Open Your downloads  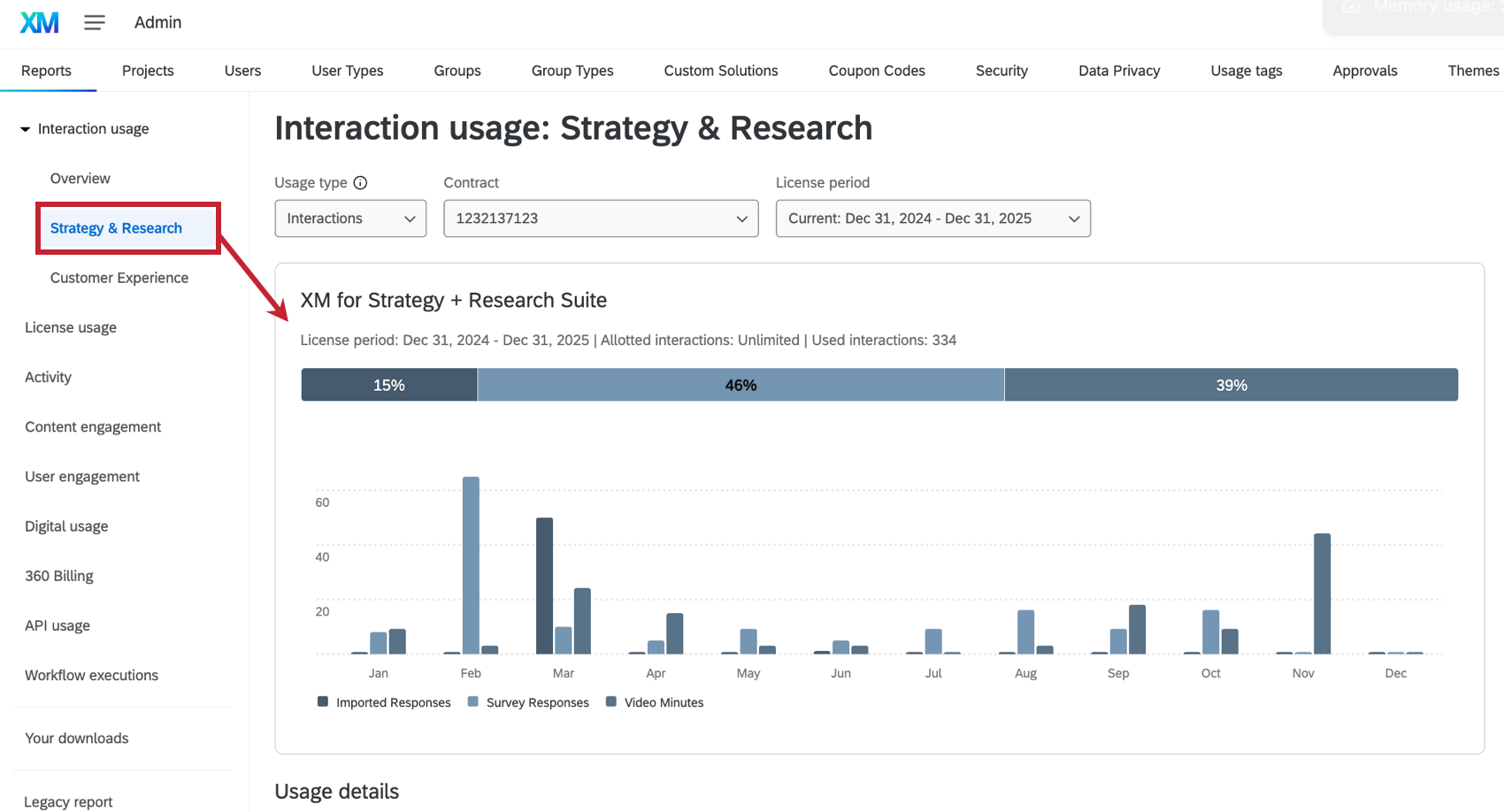[76, 738]
